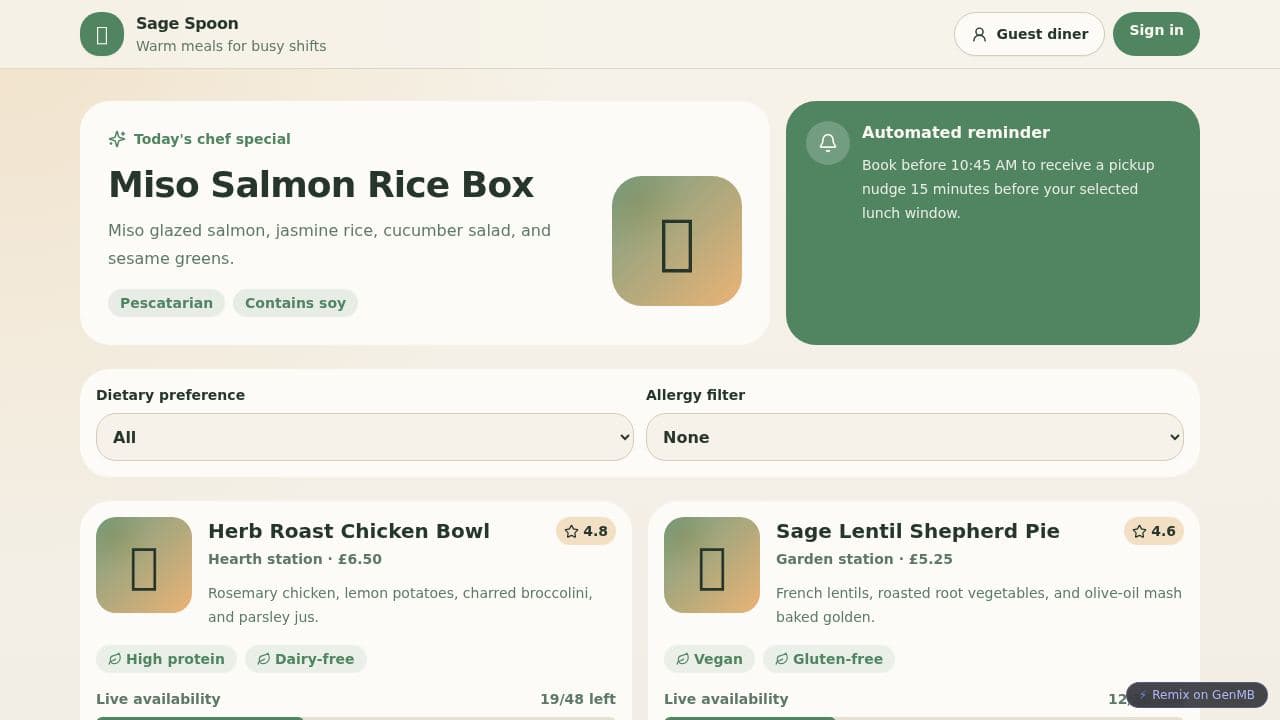Click the Today's chef special label
1280x720 pixels.
[212, 139]
